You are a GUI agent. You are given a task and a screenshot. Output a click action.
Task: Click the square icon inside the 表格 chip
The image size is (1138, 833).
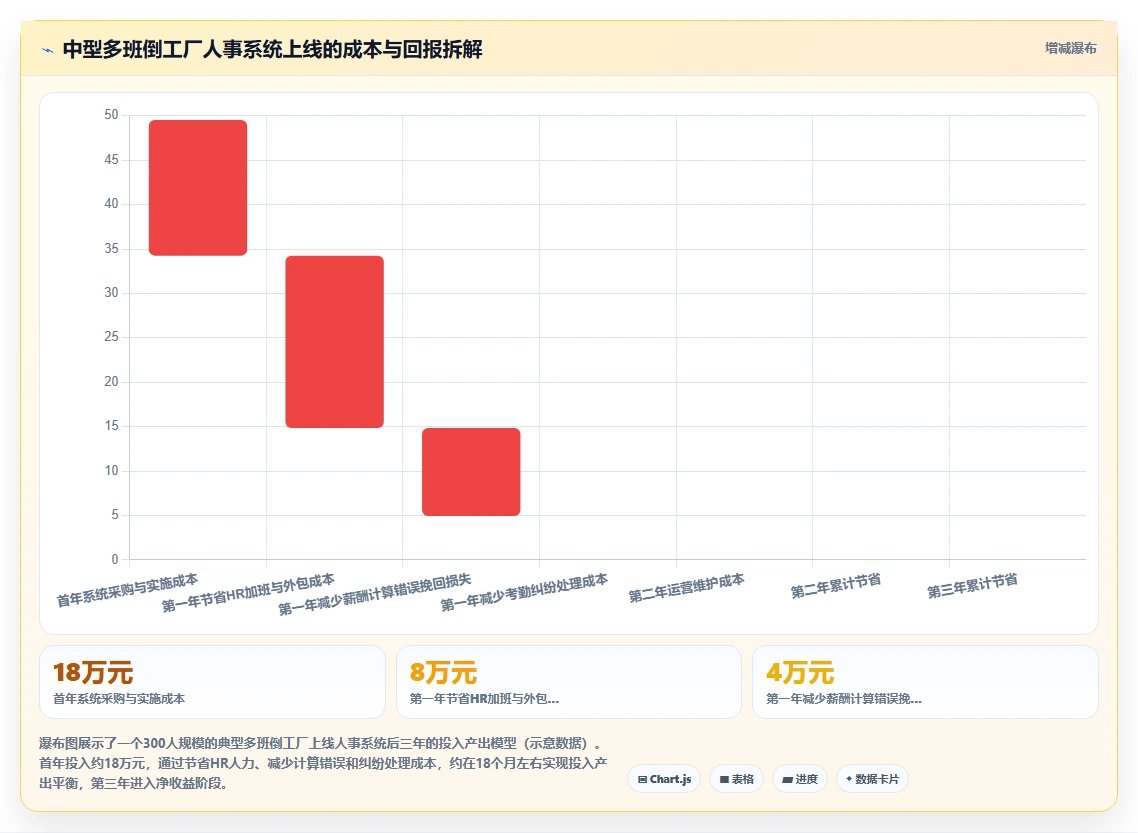pos(724,779)
